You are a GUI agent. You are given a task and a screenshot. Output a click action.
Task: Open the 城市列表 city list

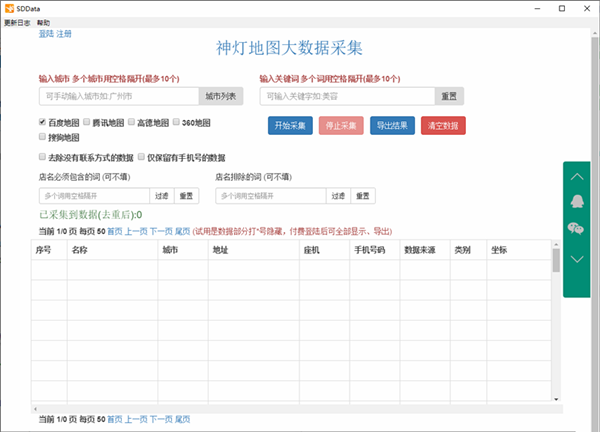pyautogui.click(x=221, y=96)
